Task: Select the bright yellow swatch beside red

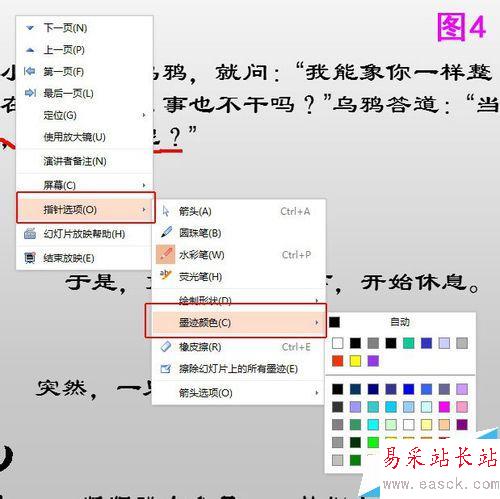Action: coord(355,361)
